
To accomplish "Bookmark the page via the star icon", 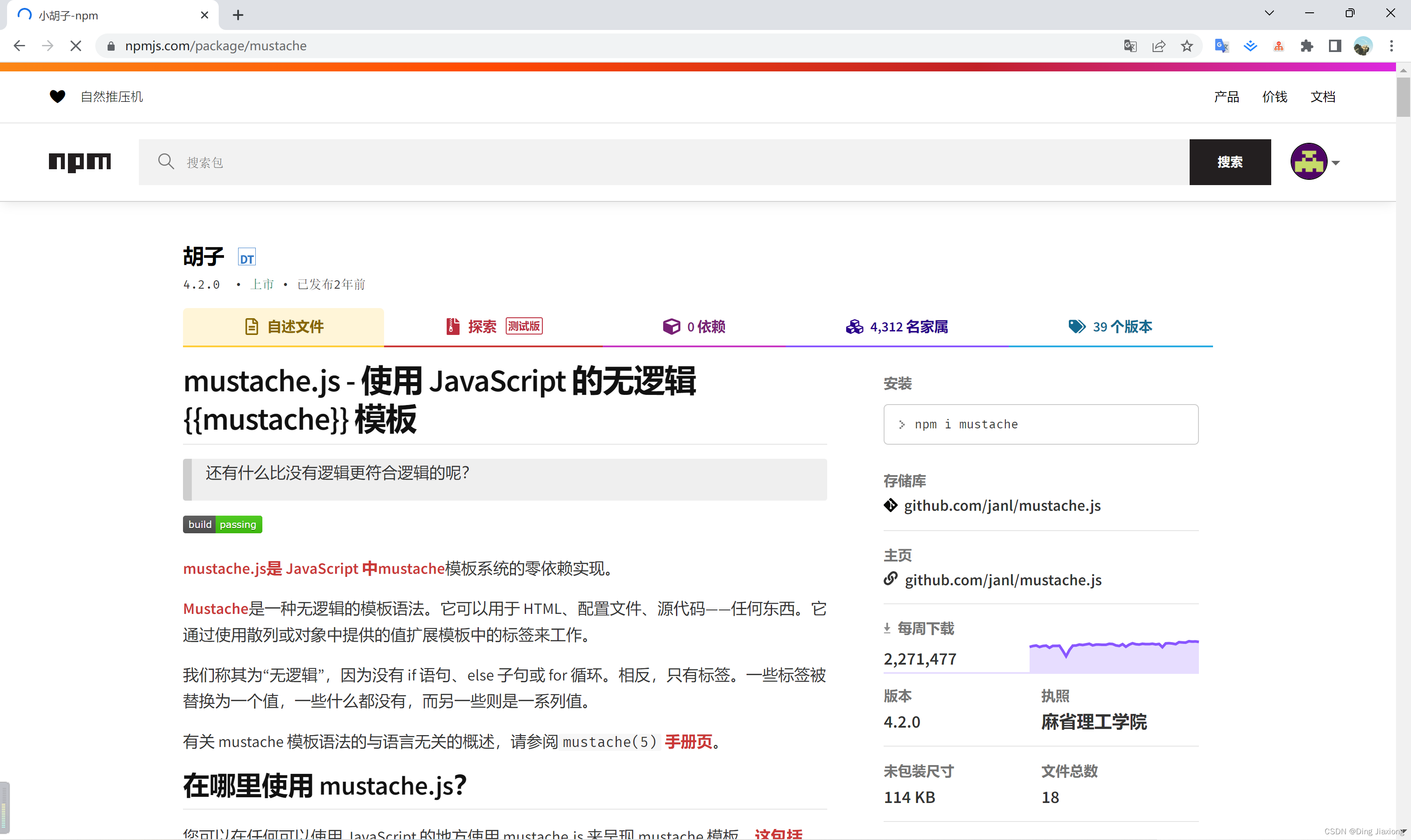I will (1187, 46).
